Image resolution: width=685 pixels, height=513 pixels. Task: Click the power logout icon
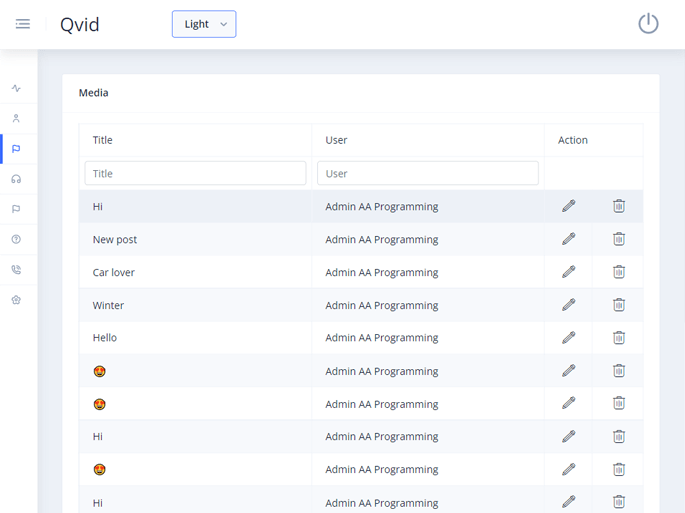(x=648, y=24)
